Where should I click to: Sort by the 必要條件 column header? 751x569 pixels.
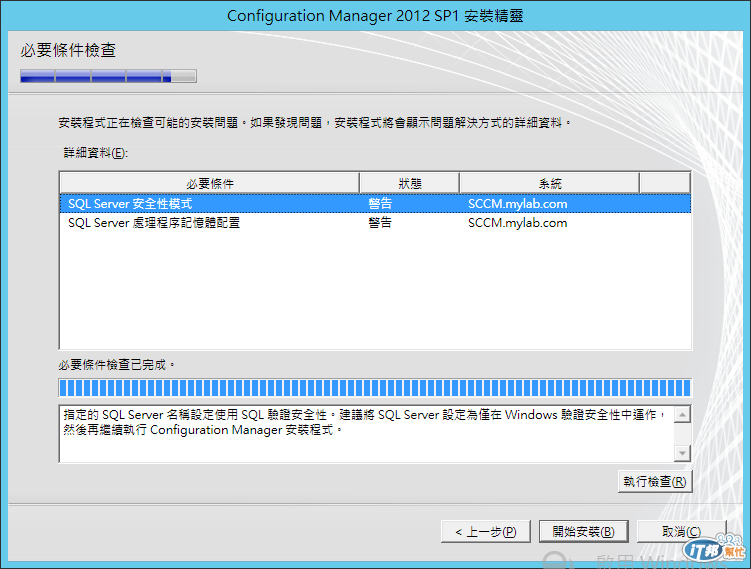pyautogui.click(x=210, y=183)
